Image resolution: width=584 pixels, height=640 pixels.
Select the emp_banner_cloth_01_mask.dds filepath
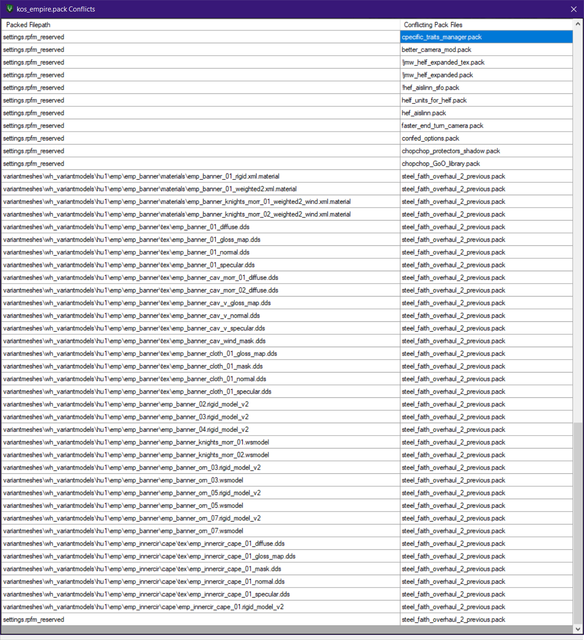200,366
